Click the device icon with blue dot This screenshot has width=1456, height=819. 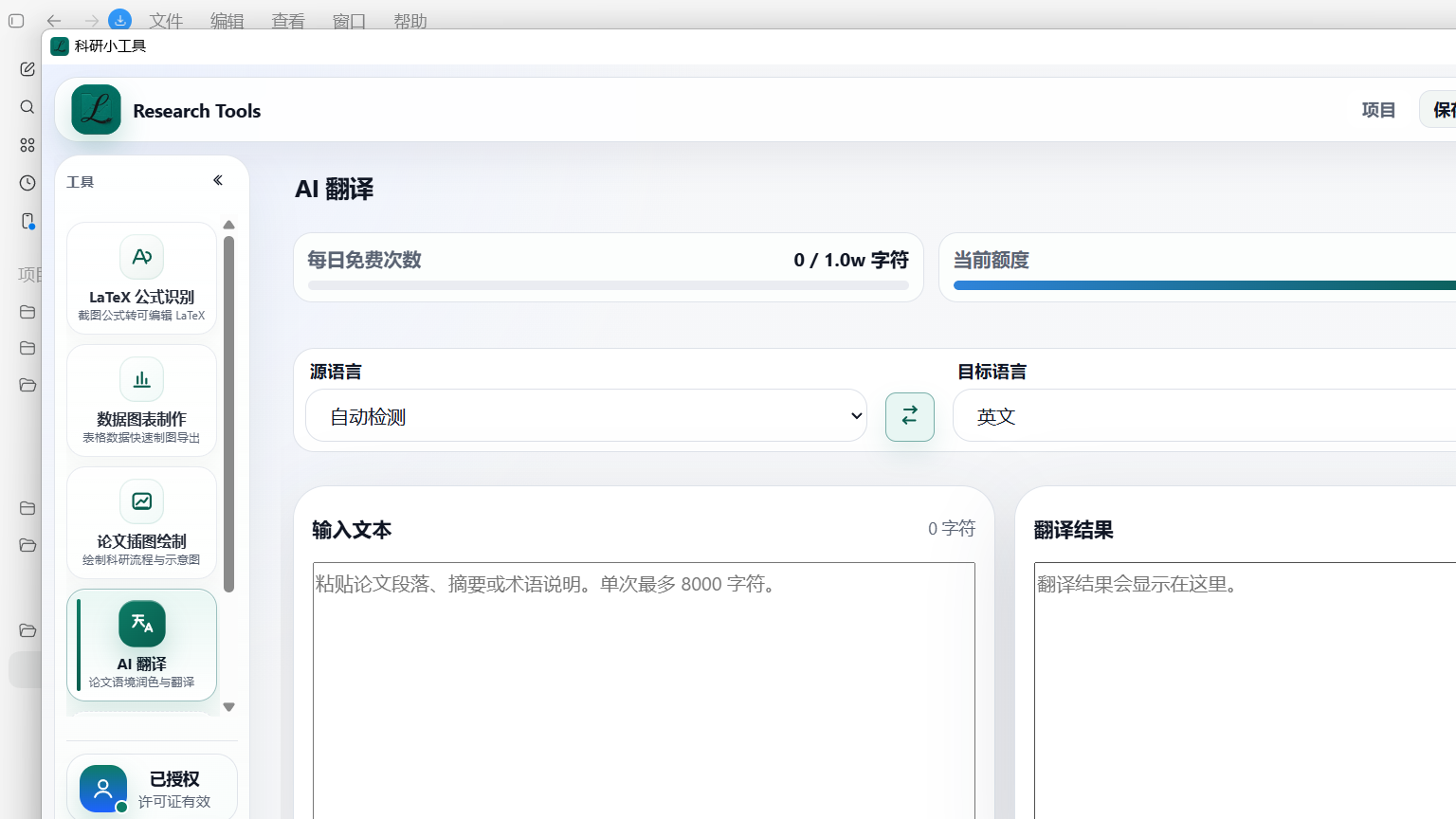pyautogui.click(x=27, y=221)
